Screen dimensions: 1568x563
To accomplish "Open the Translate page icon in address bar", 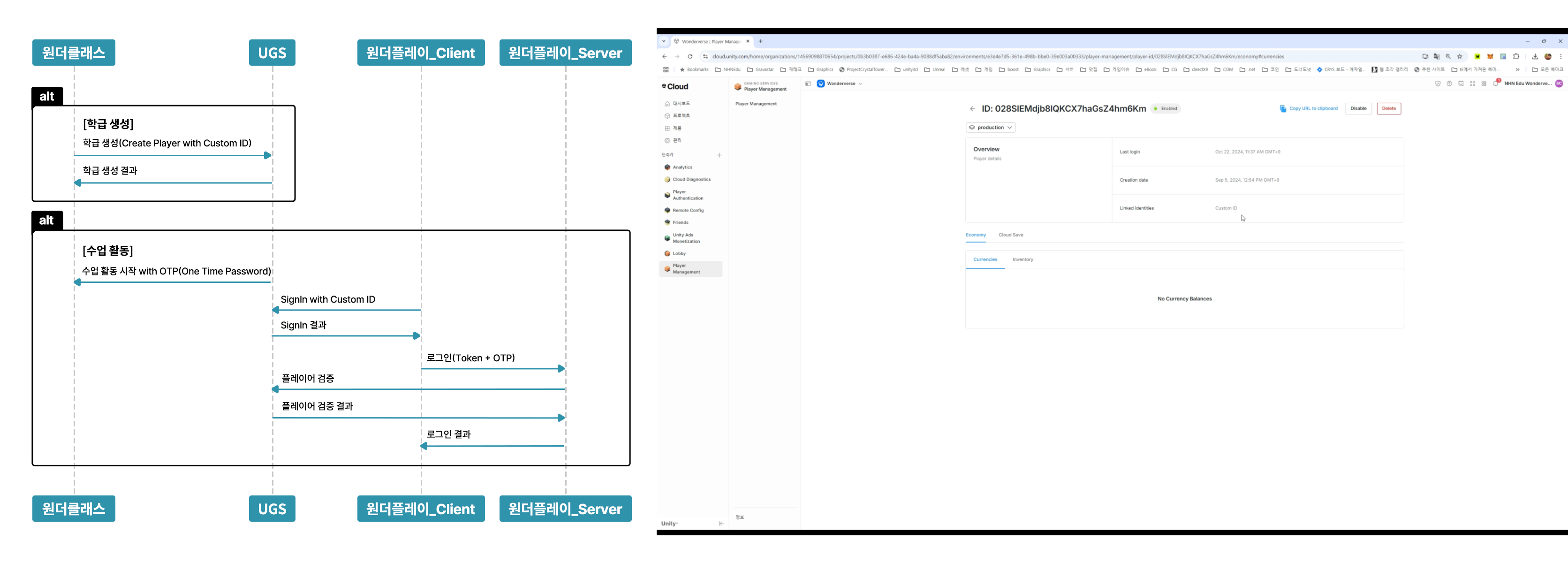I will 1437,57.
